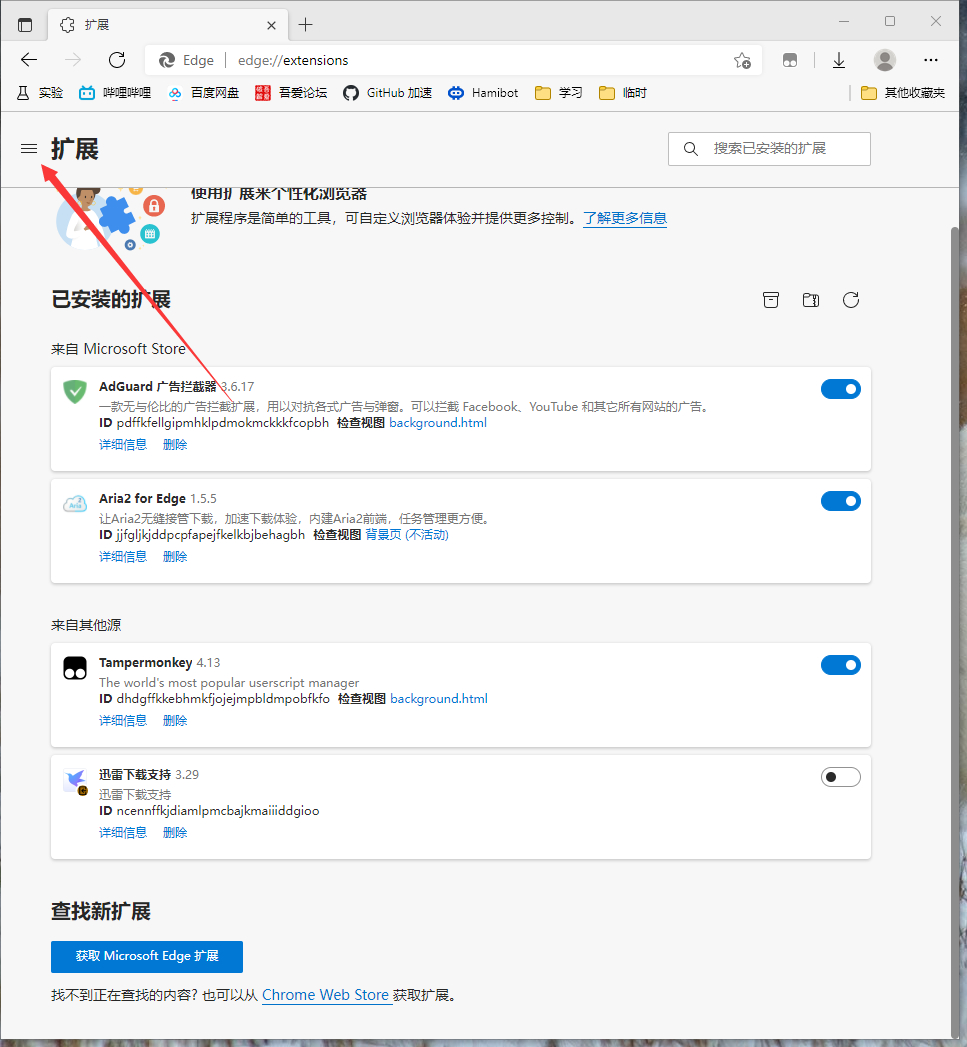Open Edge settings and more menu
Screen dimensions: 967x1047
[x=931, y=60]
